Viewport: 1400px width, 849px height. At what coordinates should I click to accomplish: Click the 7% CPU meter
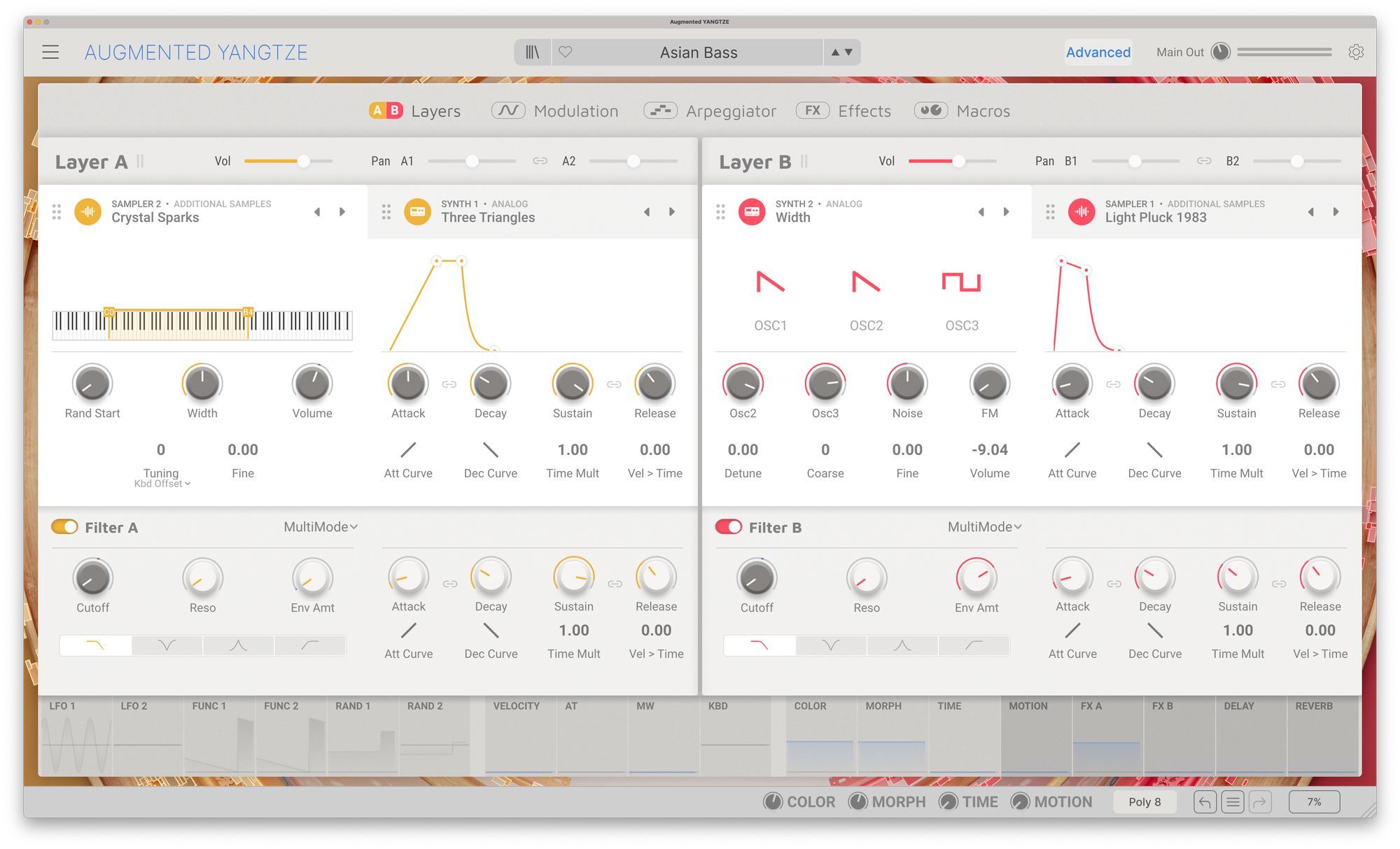point(1314,802)
